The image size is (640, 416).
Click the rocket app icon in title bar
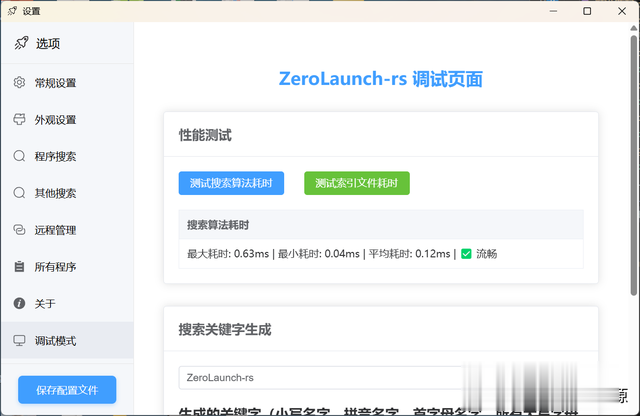tap(12, 11)
